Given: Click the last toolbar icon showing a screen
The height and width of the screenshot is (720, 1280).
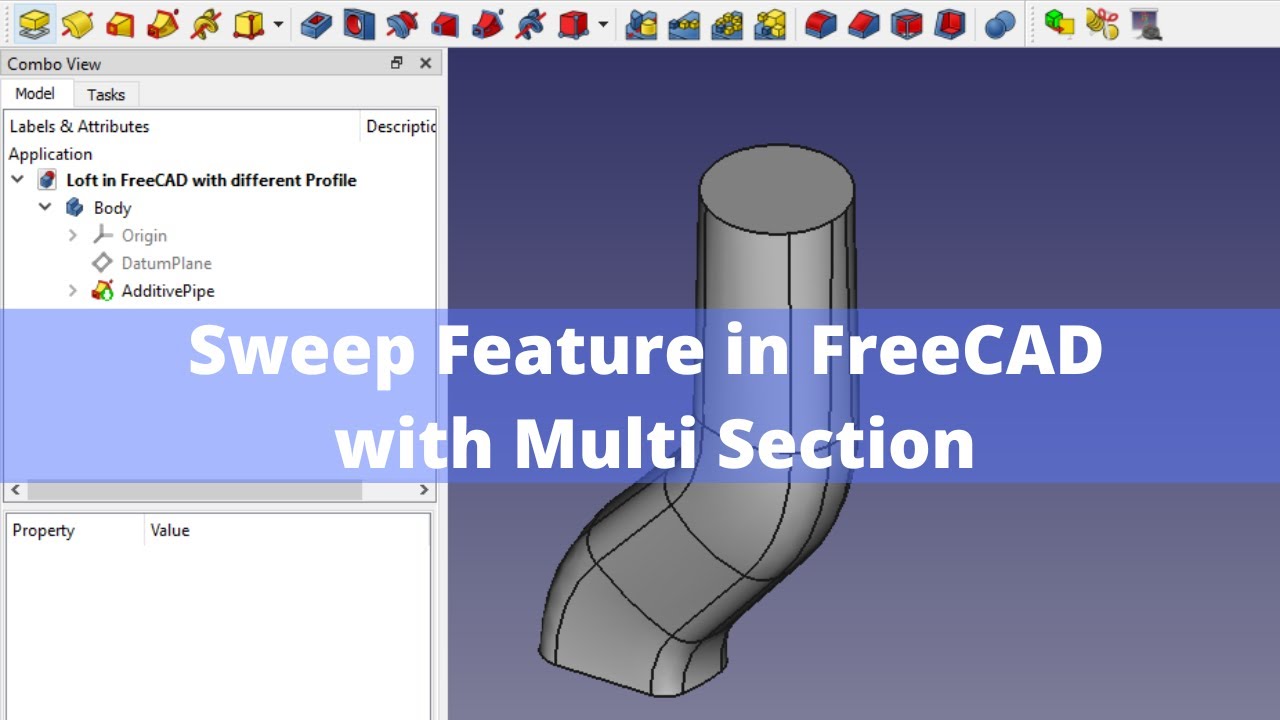Looking at the screenshot, I should 1145,23.
